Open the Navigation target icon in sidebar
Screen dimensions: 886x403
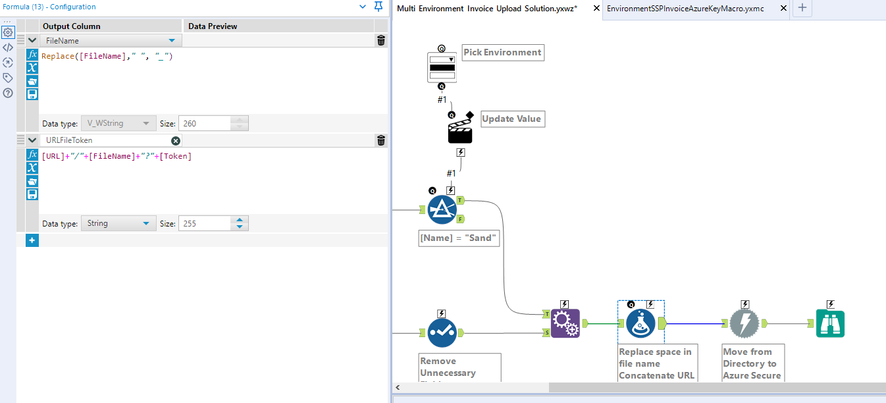pos(8,63)
